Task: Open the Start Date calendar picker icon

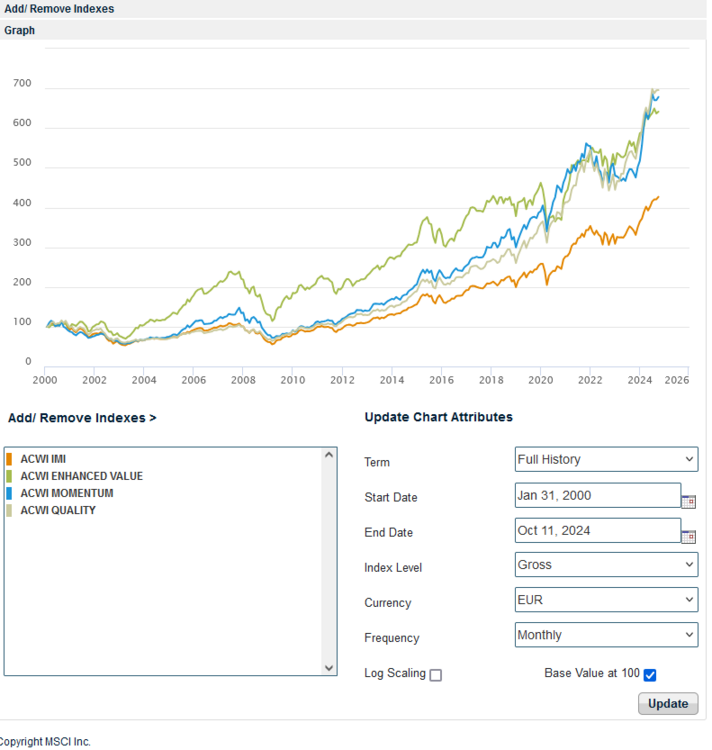Action: point(688,501)
